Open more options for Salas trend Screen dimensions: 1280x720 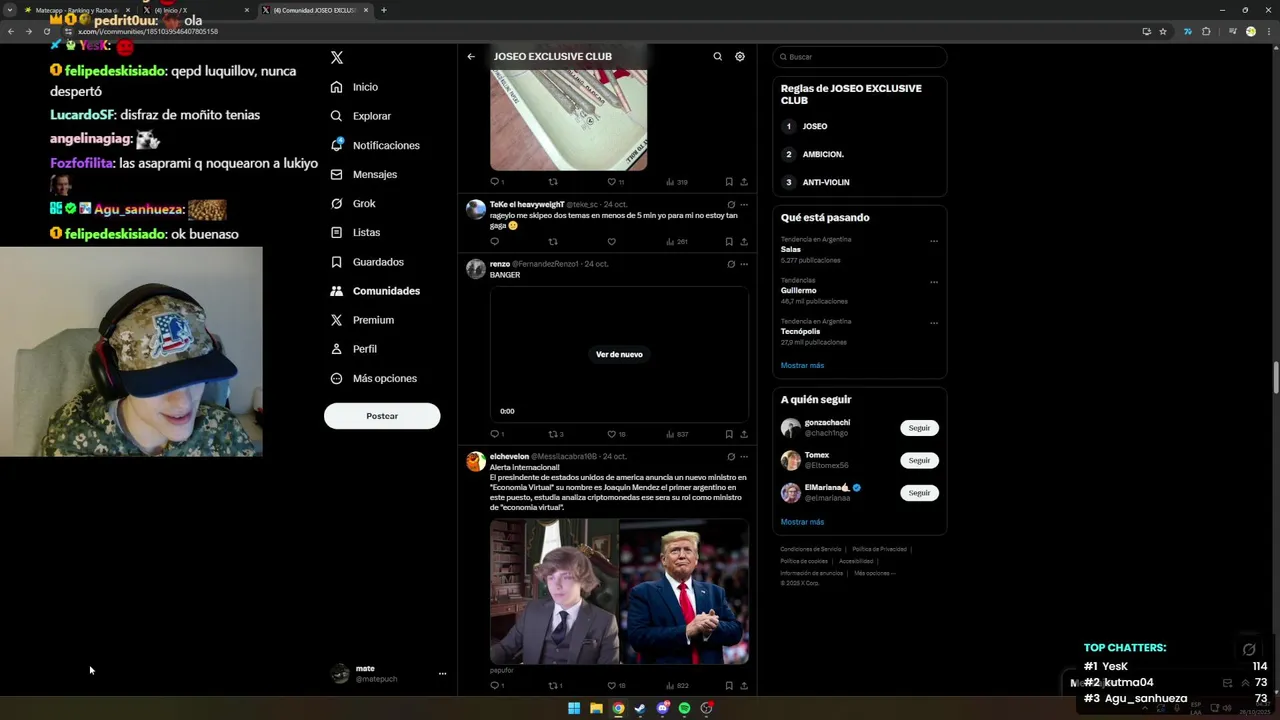tap(934, 241)
